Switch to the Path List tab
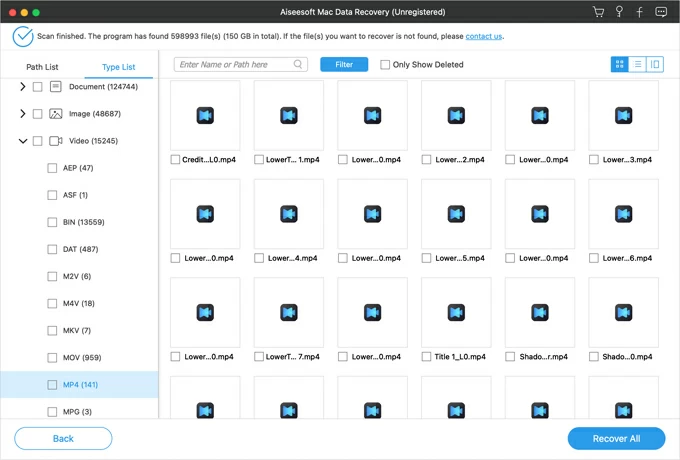This screenshot has width=680, height=460. 42,67
